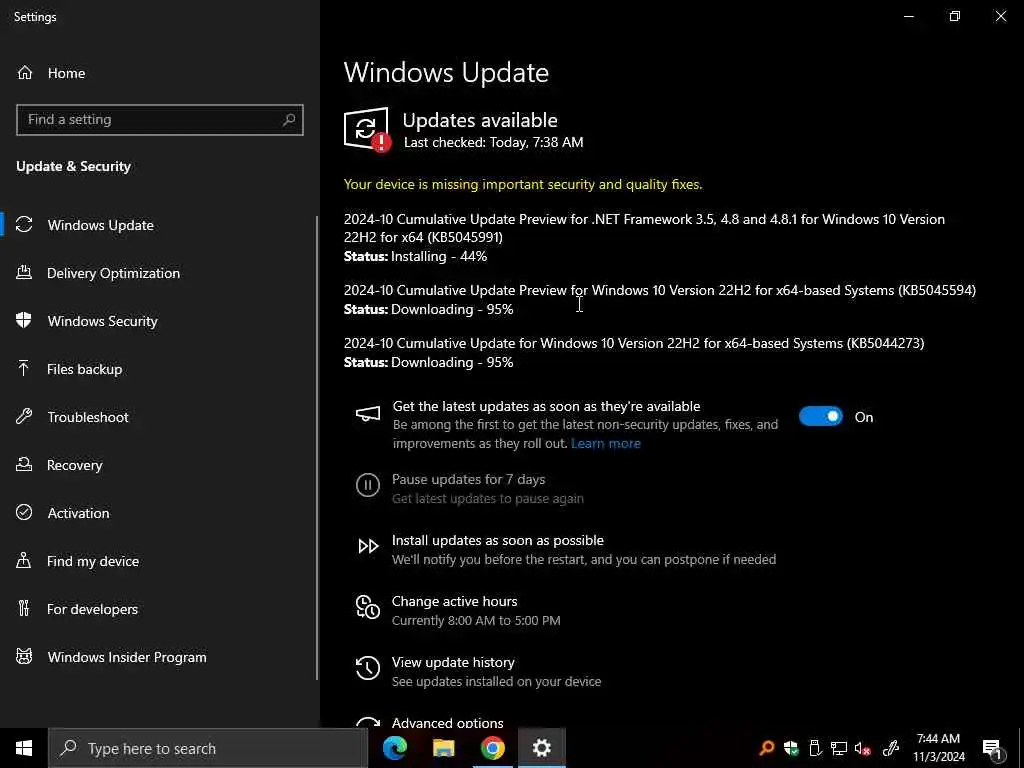Open the Action Center notifications icon
The image size is (1024, 768).
click(993, 749)
